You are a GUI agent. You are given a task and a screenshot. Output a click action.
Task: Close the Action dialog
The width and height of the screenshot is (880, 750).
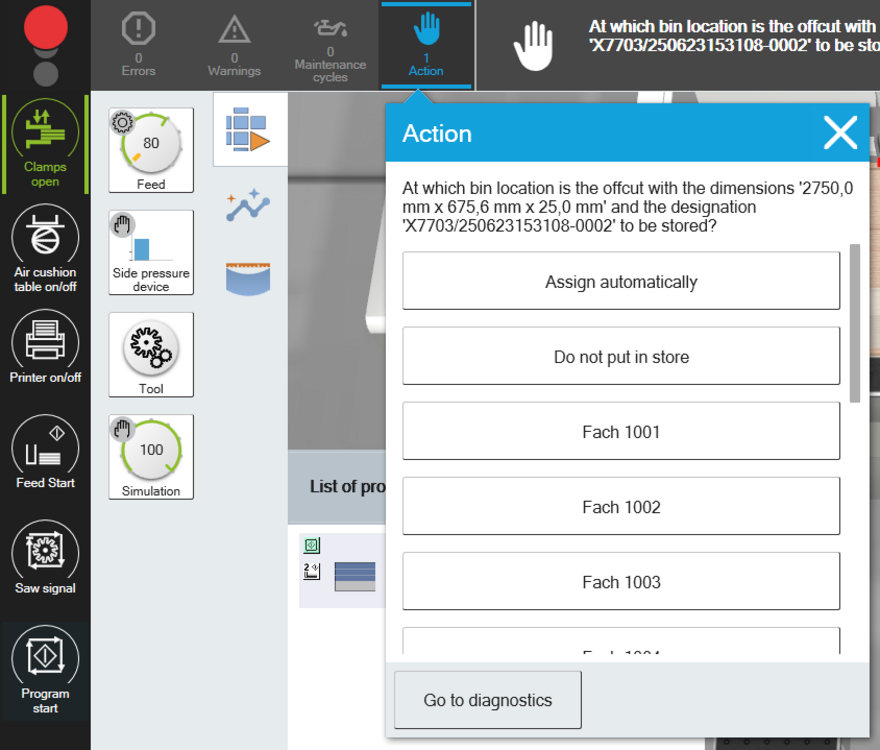[840, 132]
